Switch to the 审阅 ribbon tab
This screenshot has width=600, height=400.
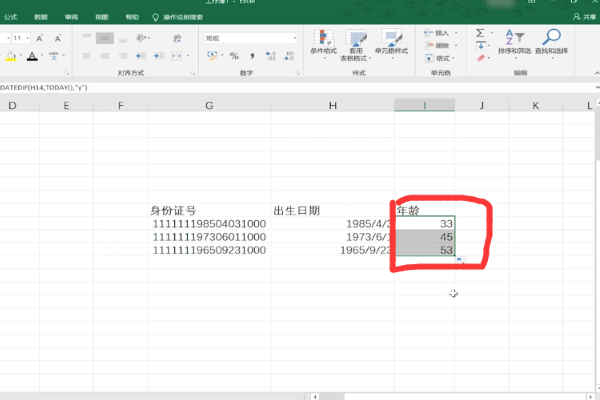coord(71,17)
